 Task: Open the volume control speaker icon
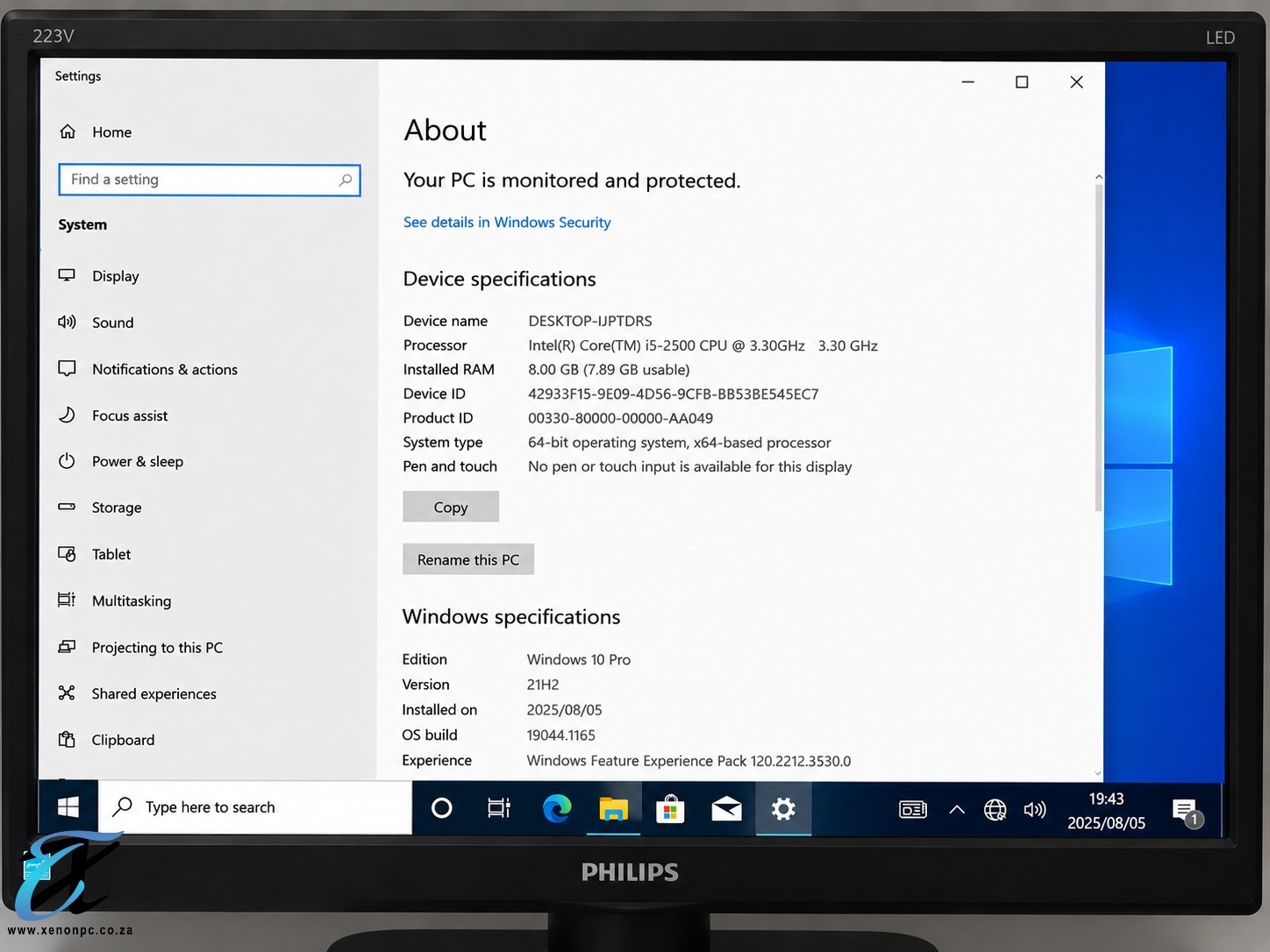[1035, 810]
